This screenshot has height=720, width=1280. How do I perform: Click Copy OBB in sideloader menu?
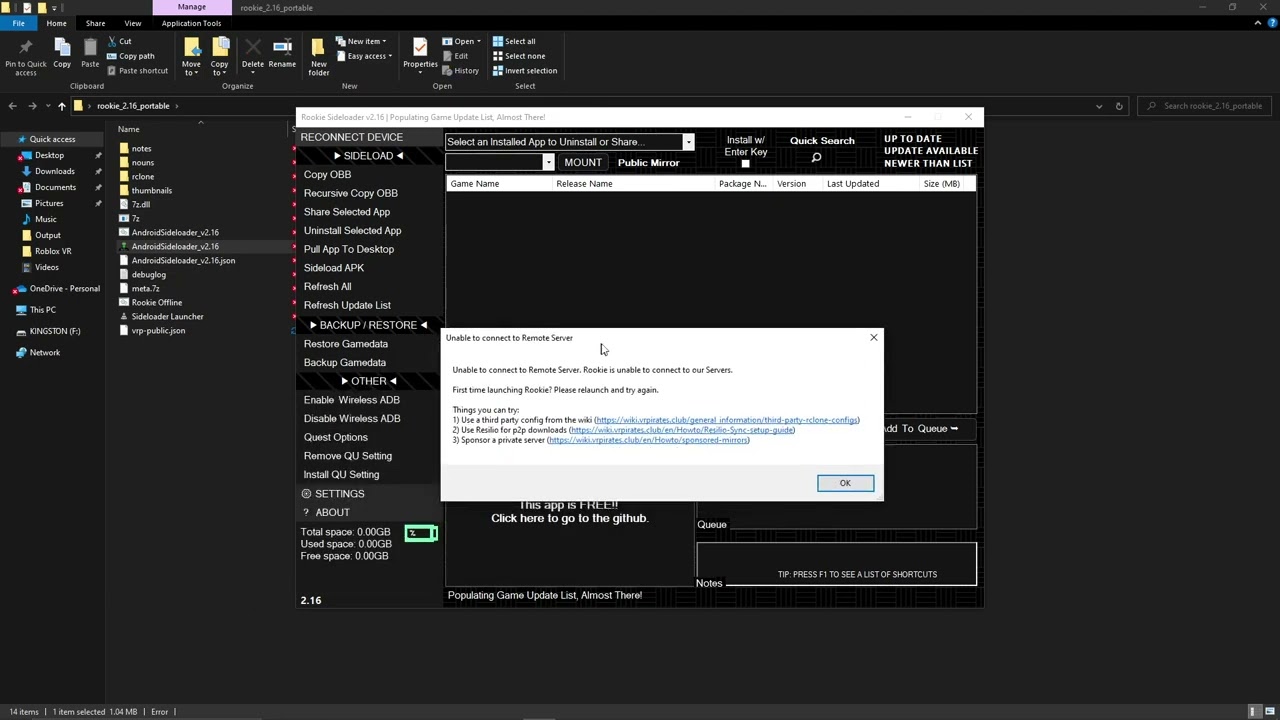click(x=327, y=174)
